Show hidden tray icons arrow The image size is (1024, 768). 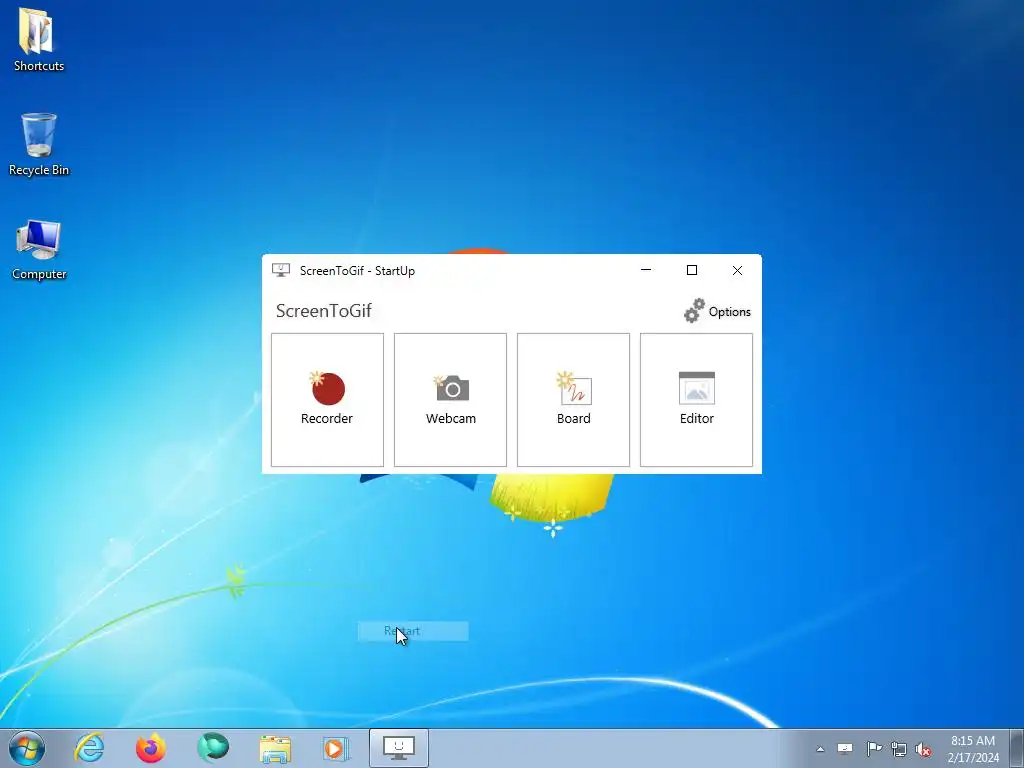pos(820,749)
